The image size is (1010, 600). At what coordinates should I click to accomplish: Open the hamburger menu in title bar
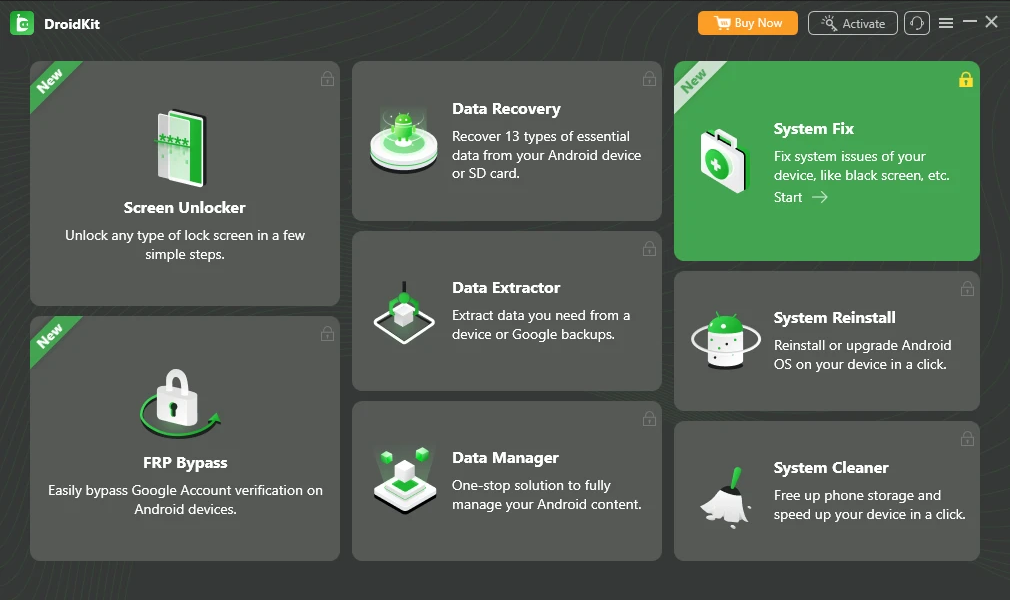pyautogui.click(x=946, y=23)
